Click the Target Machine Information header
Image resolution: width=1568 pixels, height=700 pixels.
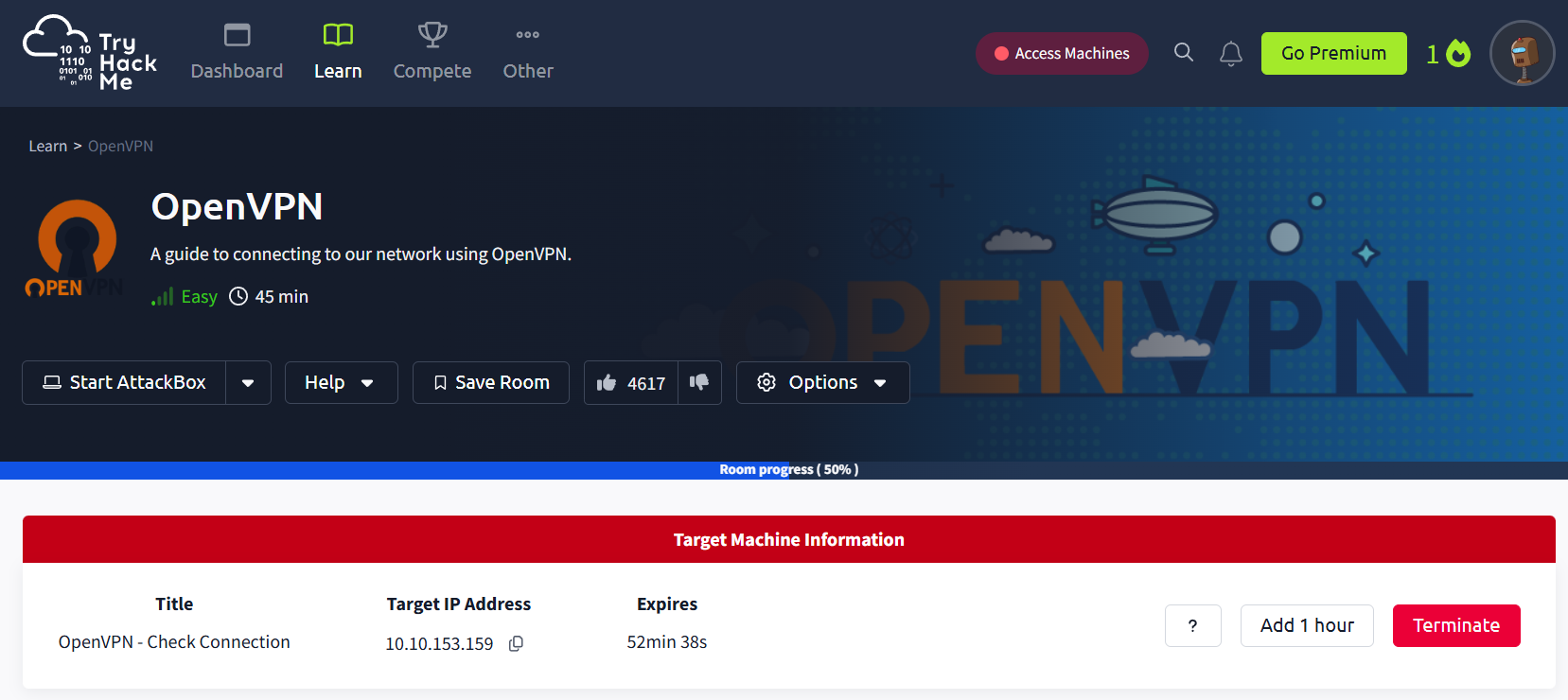point(789,539)
